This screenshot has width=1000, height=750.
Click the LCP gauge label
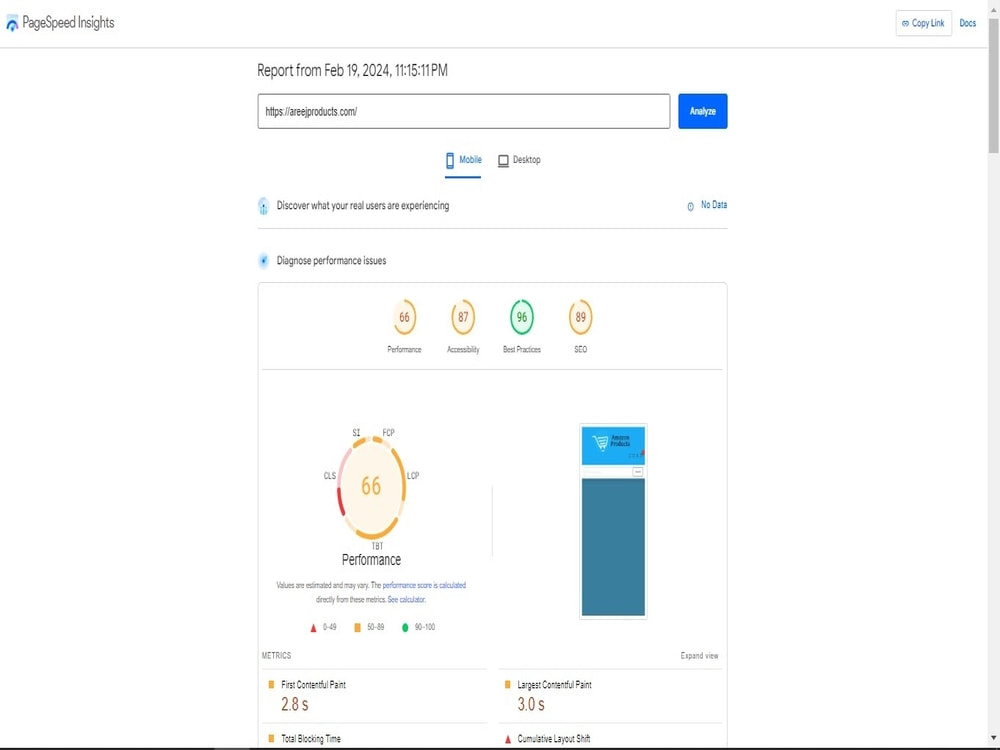[x=413, y=476]
